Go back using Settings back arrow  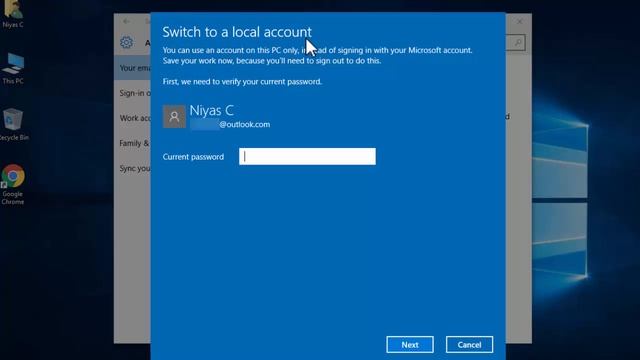127,21
